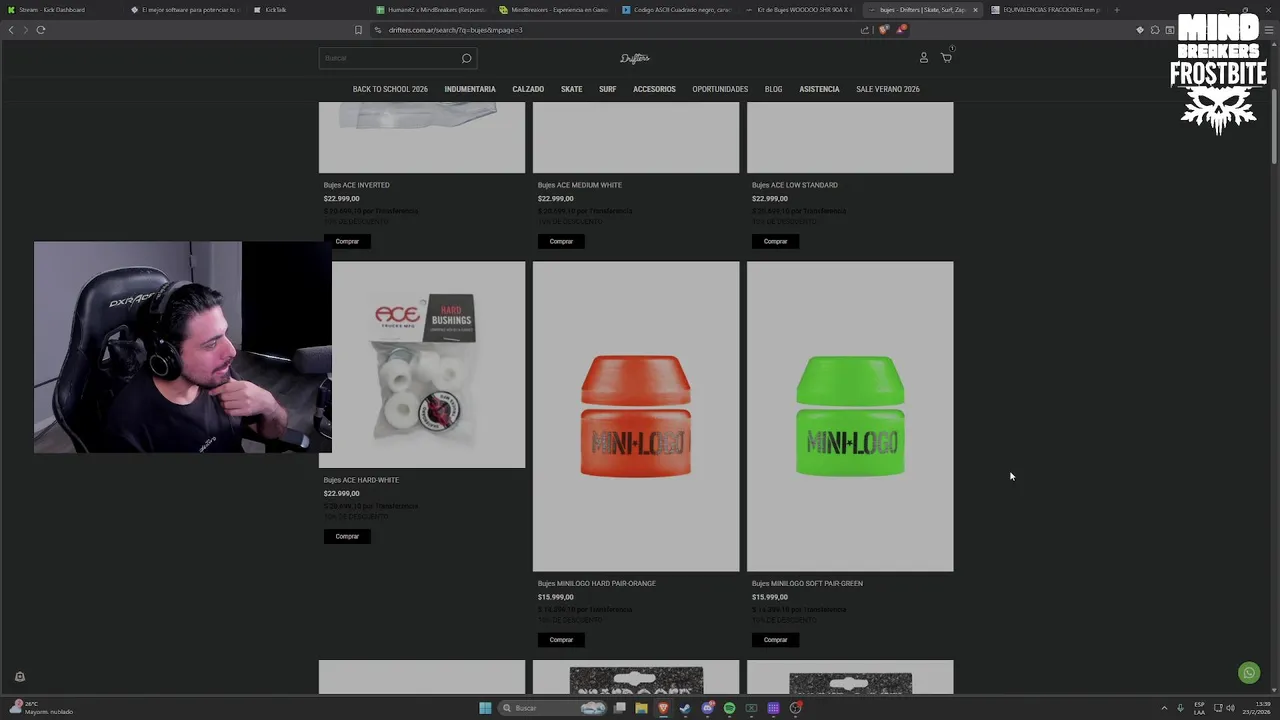Click the volume icon in system tray
The image size is (1280, 720).
point(1230,708)
